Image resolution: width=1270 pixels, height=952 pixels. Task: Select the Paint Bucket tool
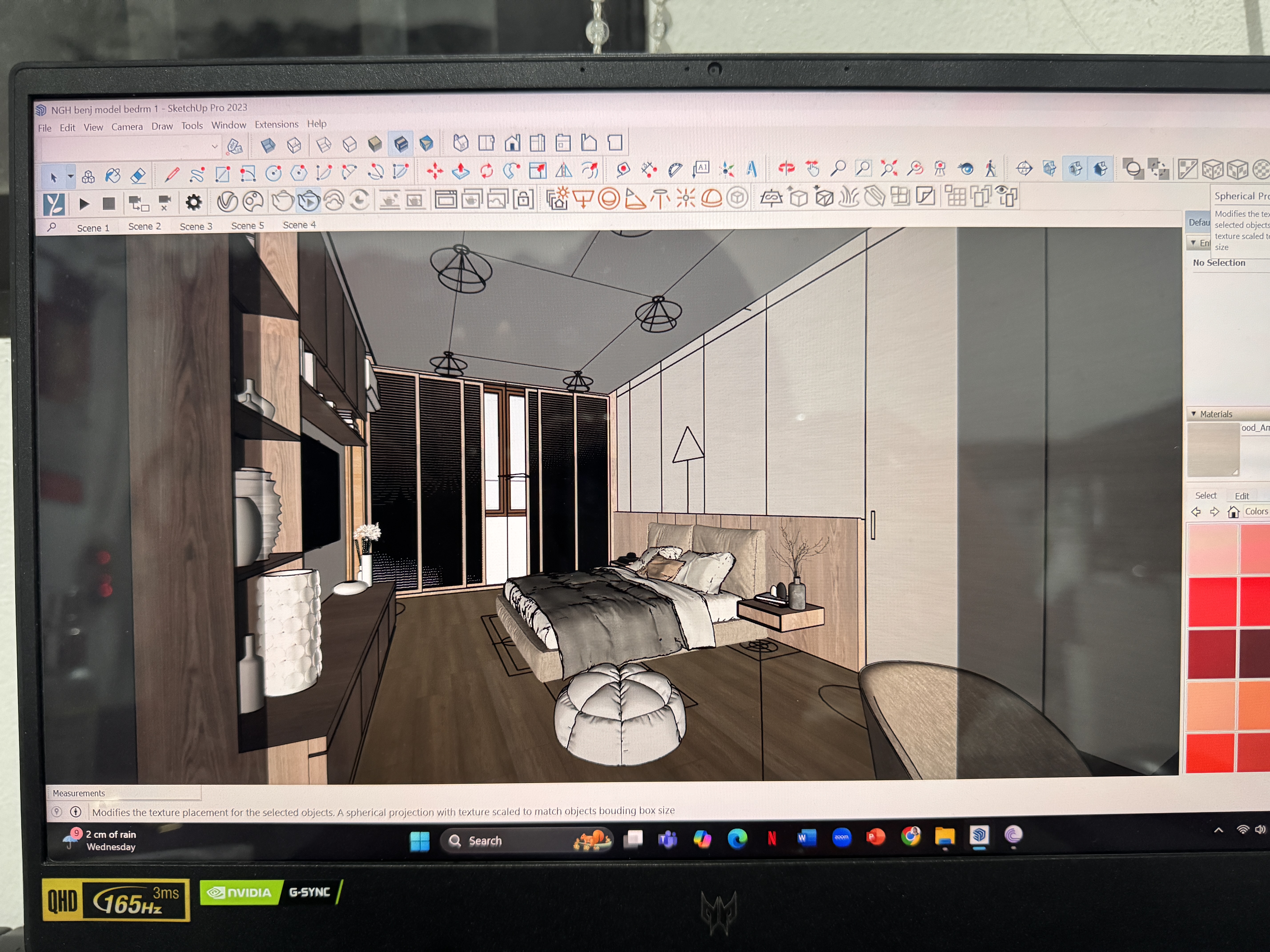click(113, 176)
